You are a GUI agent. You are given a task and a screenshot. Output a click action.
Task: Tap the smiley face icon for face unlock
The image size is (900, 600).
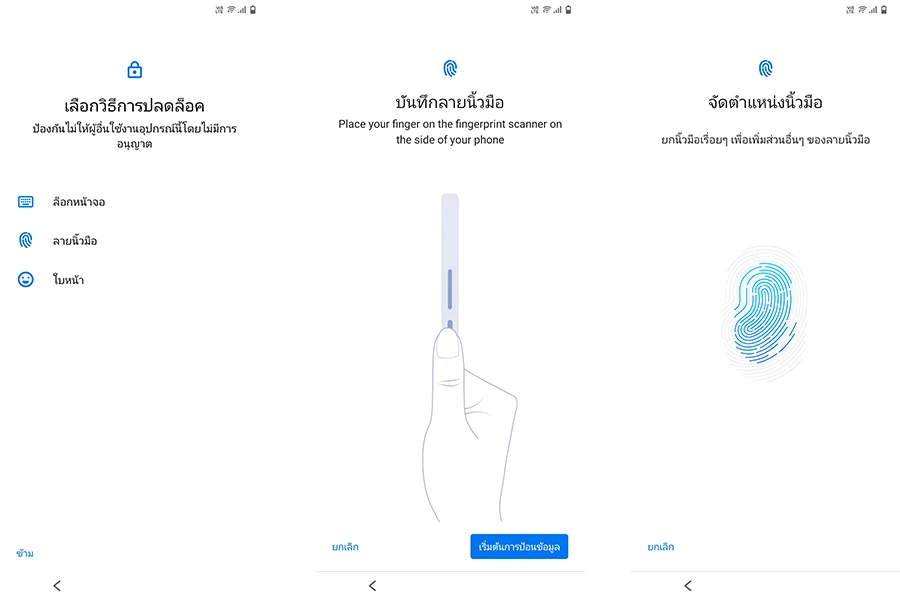(25, 279)
